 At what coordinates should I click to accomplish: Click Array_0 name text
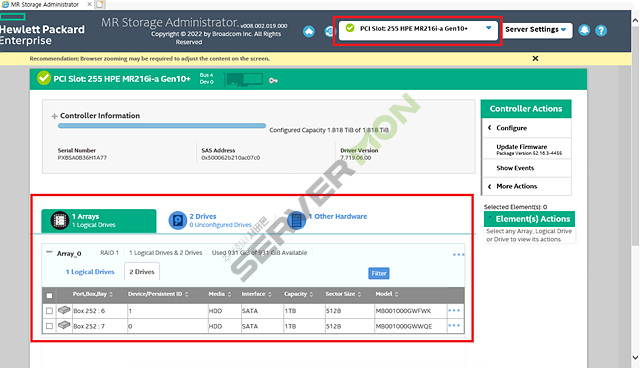[69, 253]
